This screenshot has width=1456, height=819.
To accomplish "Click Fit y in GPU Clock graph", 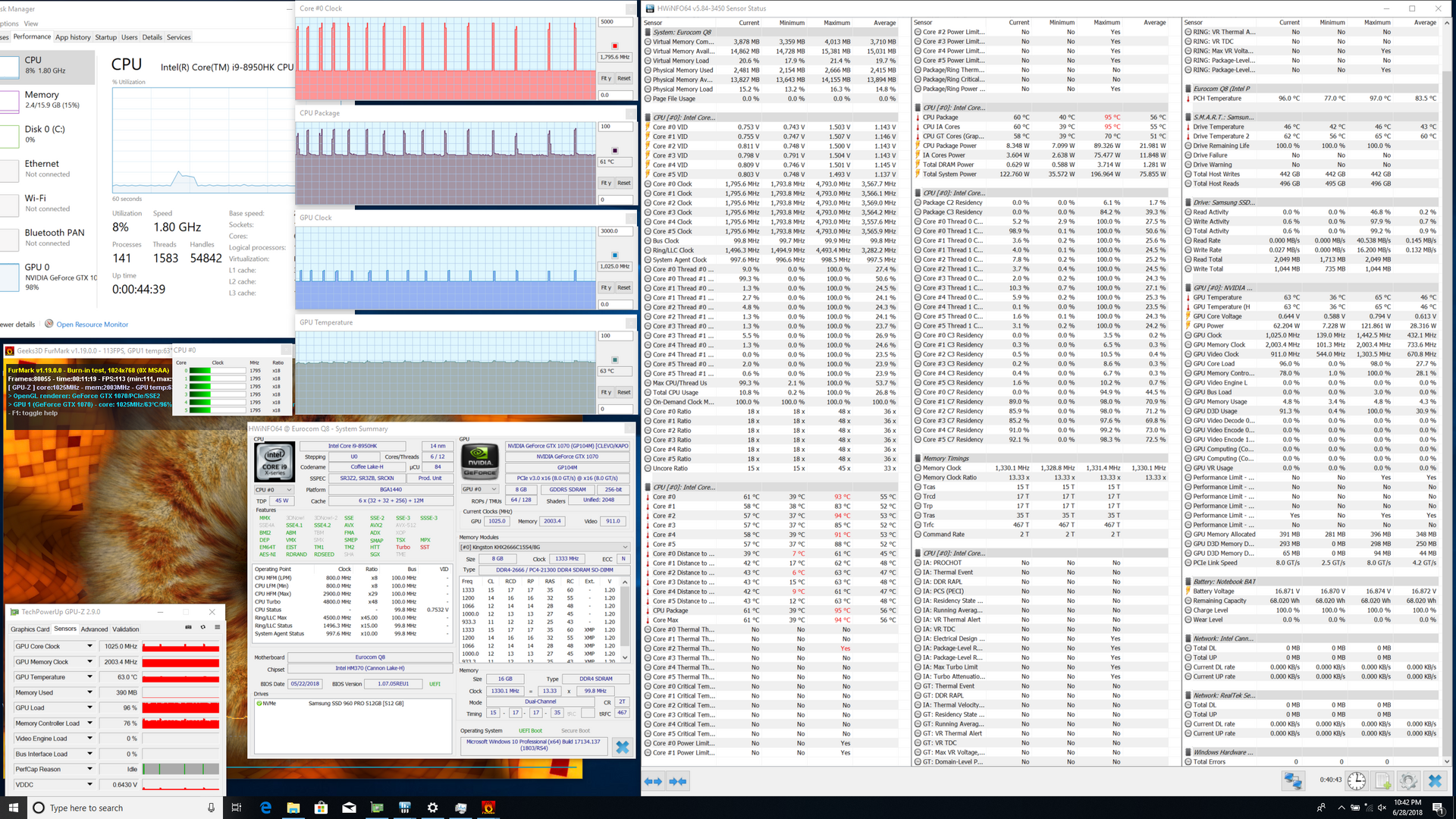I will tap(606, 287).
